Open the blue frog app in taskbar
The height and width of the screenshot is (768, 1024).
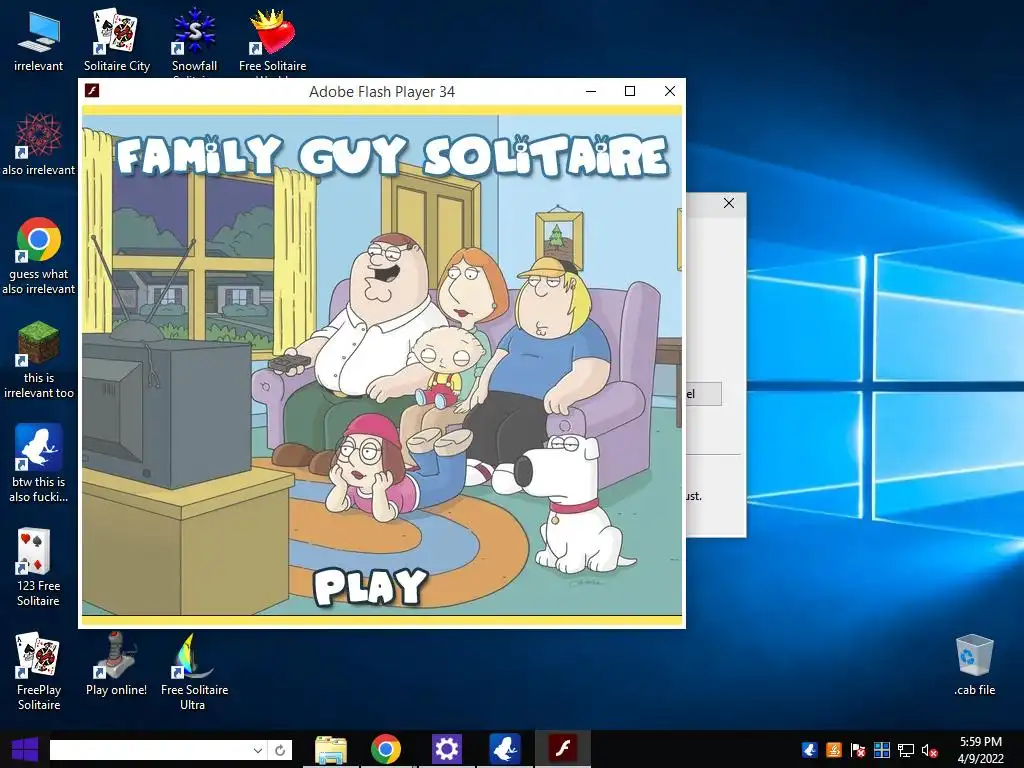(x=505, y=749)
